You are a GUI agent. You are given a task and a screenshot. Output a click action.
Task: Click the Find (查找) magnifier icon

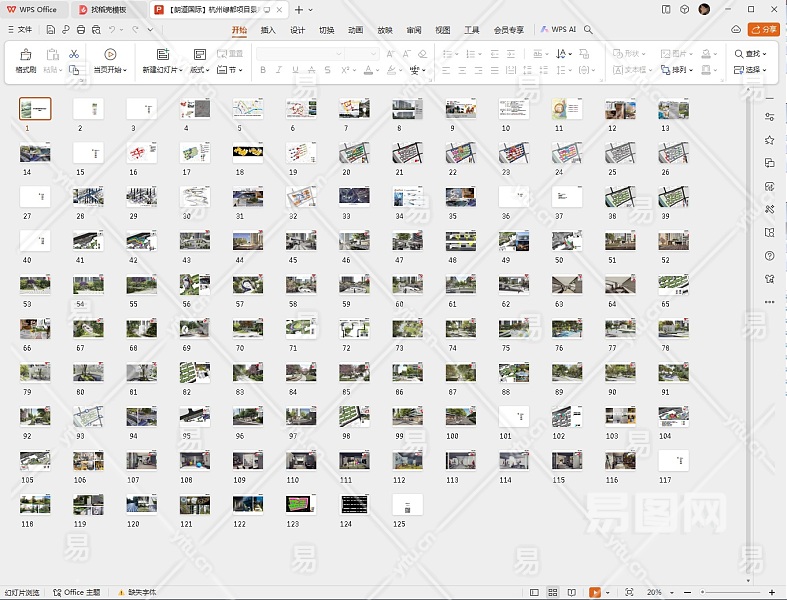[739, 54]
